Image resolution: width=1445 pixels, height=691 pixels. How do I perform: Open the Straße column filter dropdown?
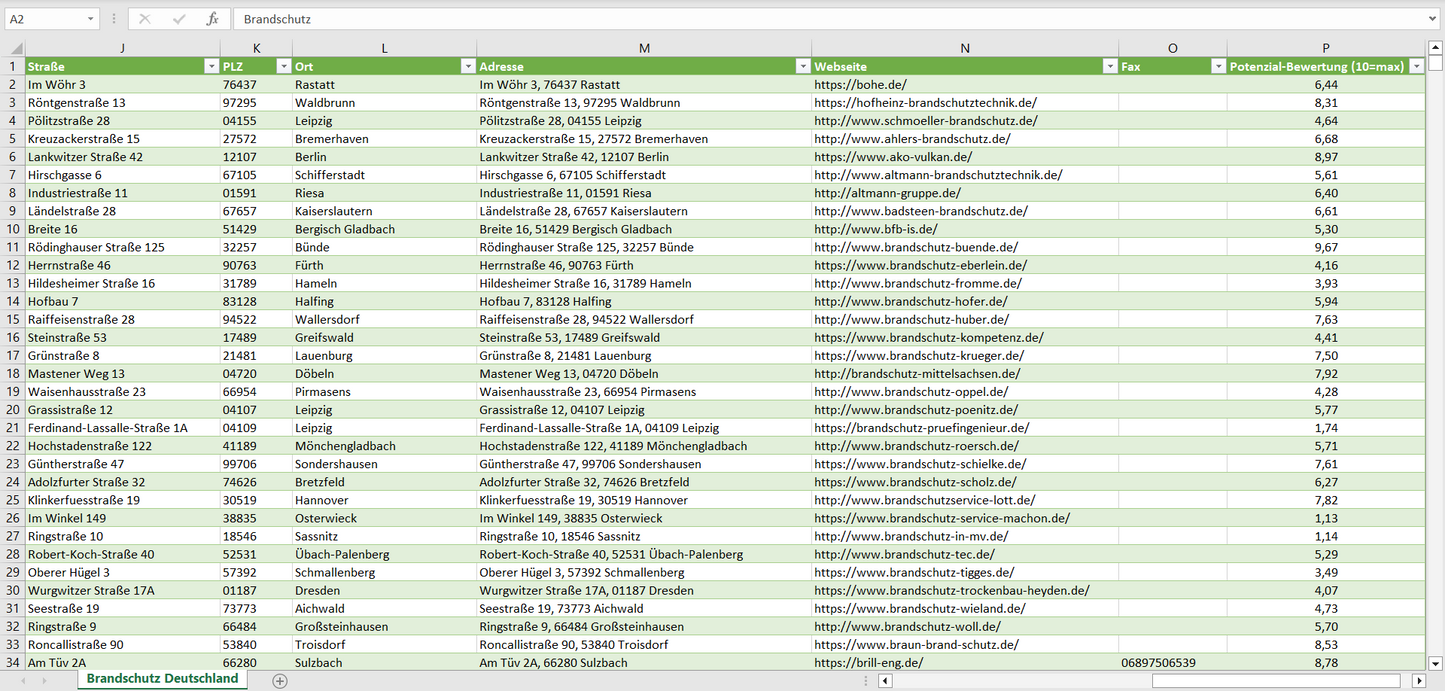(x=210, y=66)
